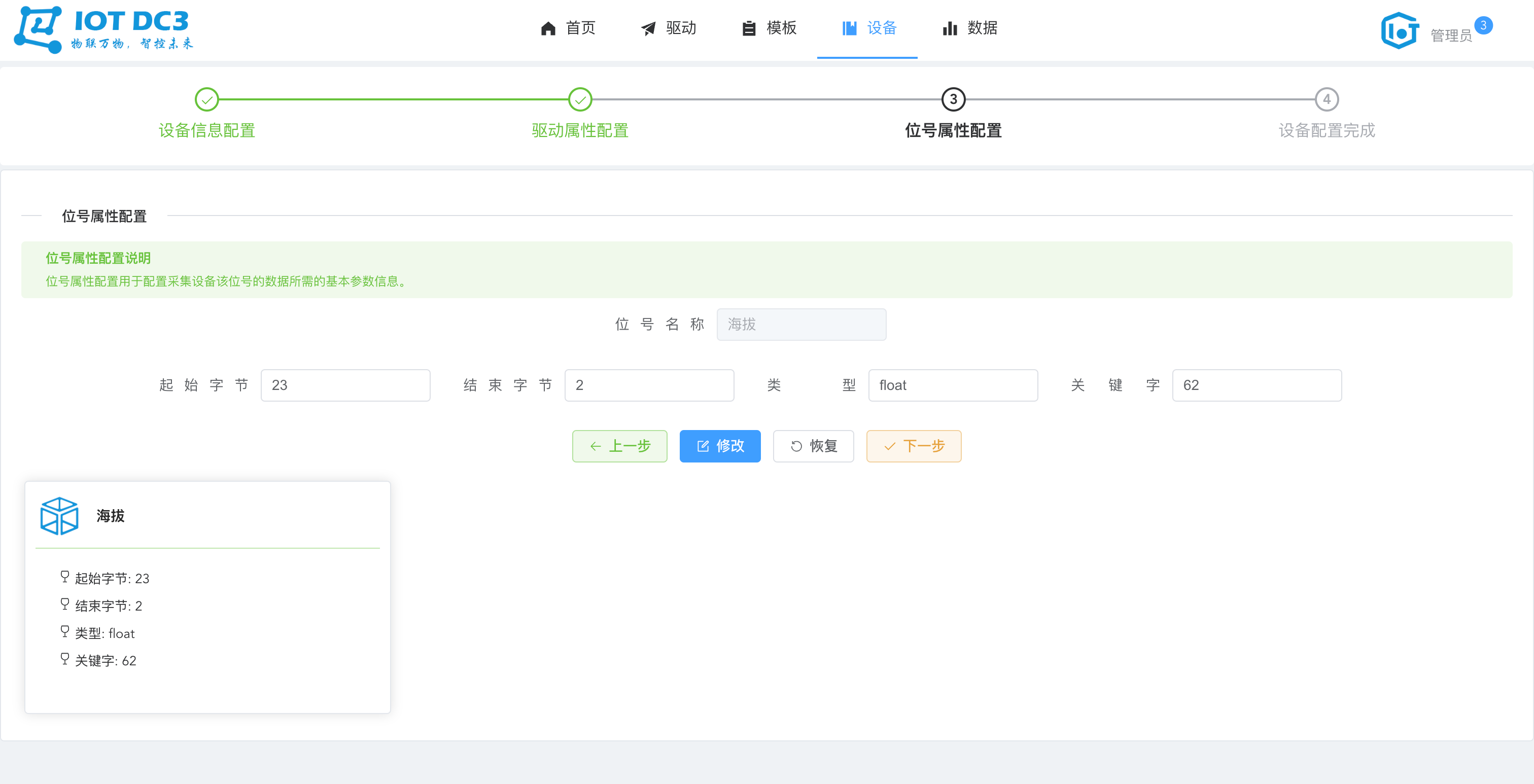Click the 类型: float row
Image resolution: width=1534 pixels, height=784 pixels.
tap(98, 633)
